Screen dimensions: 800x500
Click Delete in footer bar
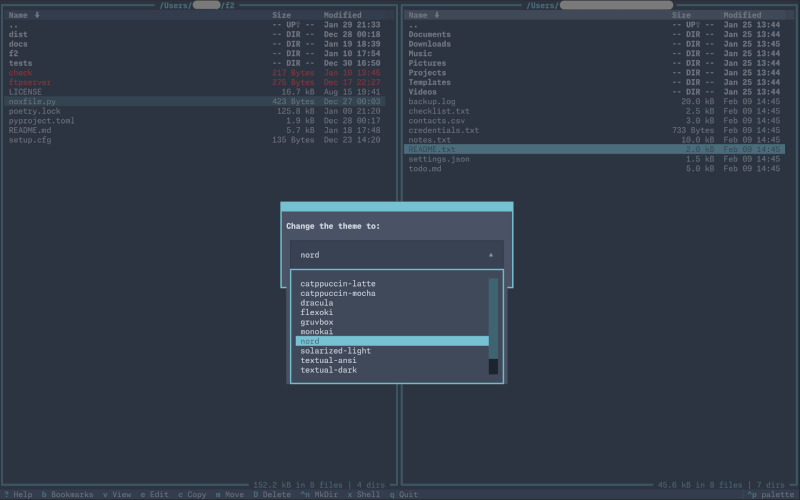(x=272, y=494)
